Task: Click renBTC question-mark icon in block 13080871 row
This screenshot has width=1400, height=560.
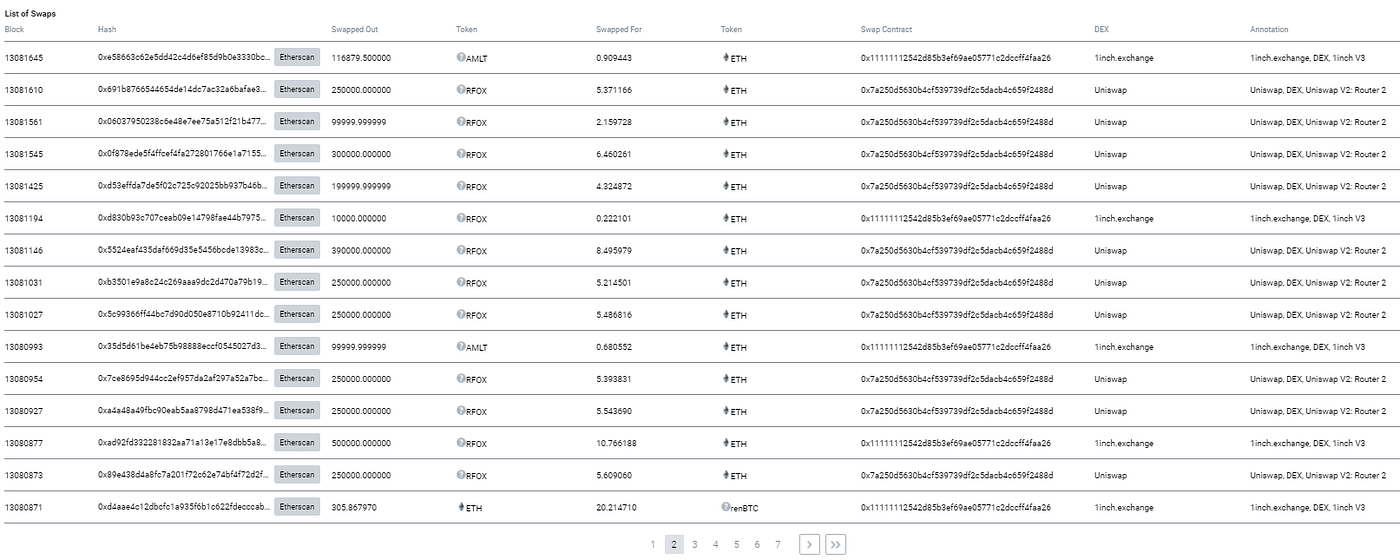Action: tap(726, 507)
